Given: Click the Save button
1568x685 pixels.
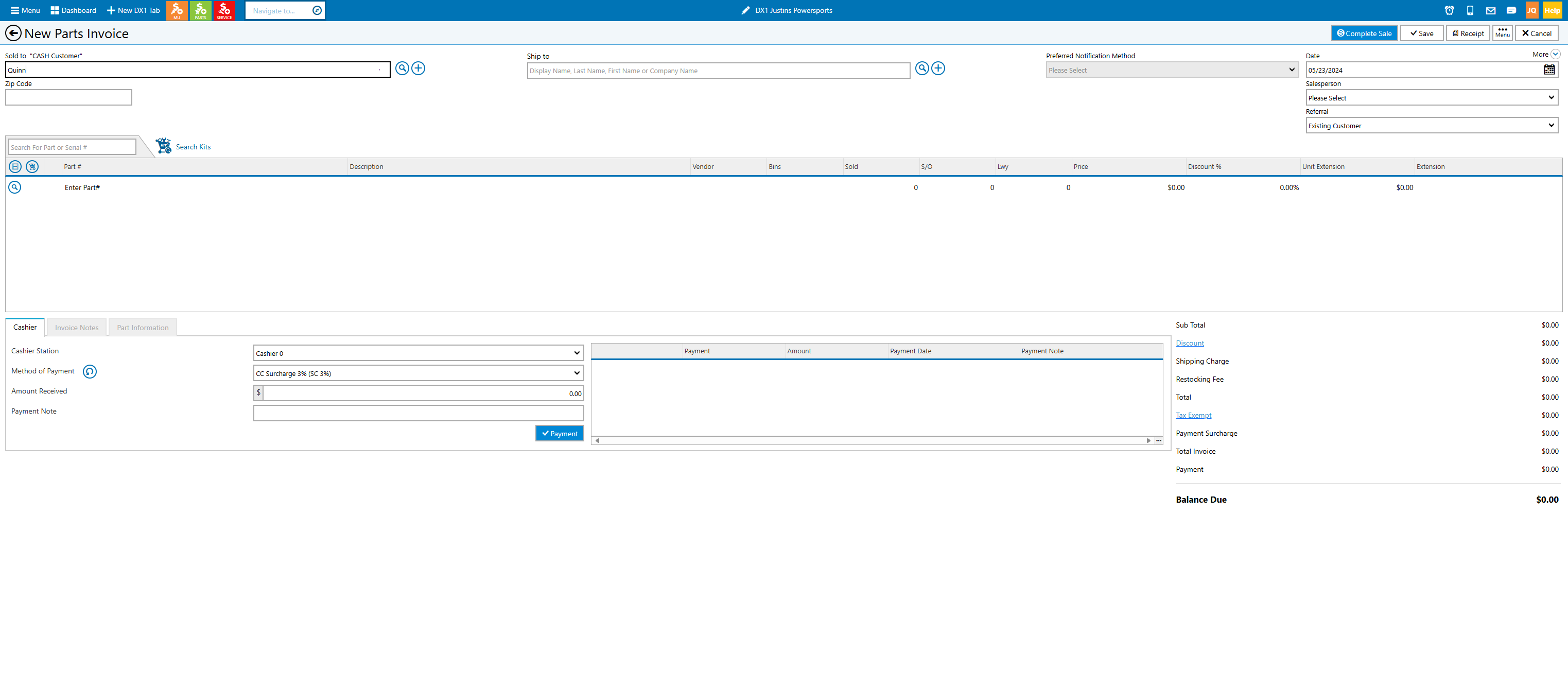Looking at the screenshot, I should (x=1421, y=33).
